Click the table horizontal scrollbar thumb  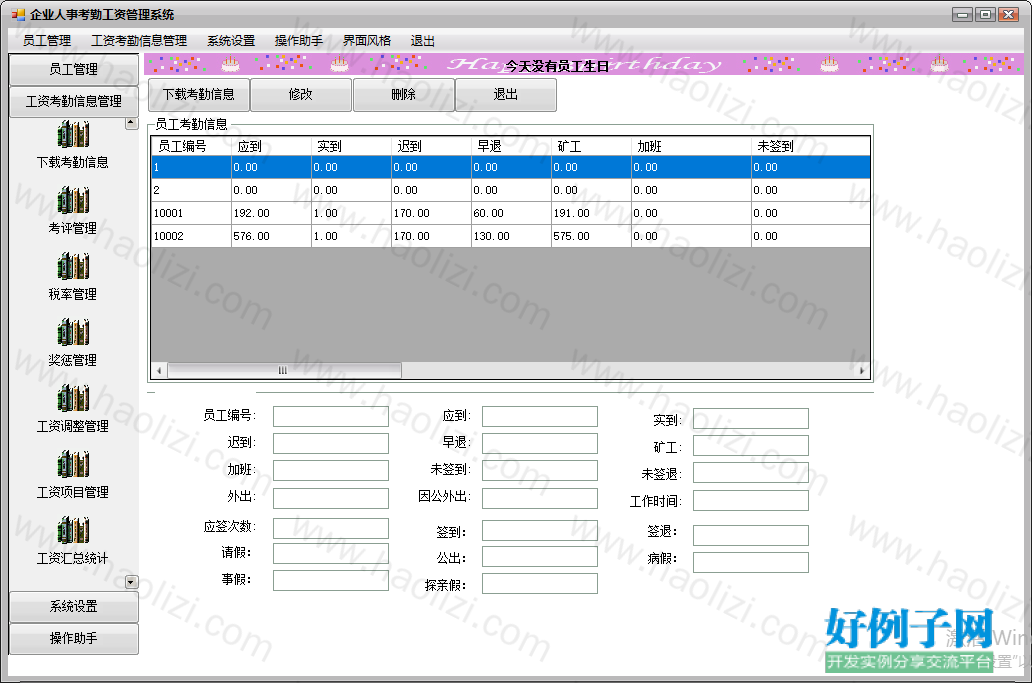[284, 370]
